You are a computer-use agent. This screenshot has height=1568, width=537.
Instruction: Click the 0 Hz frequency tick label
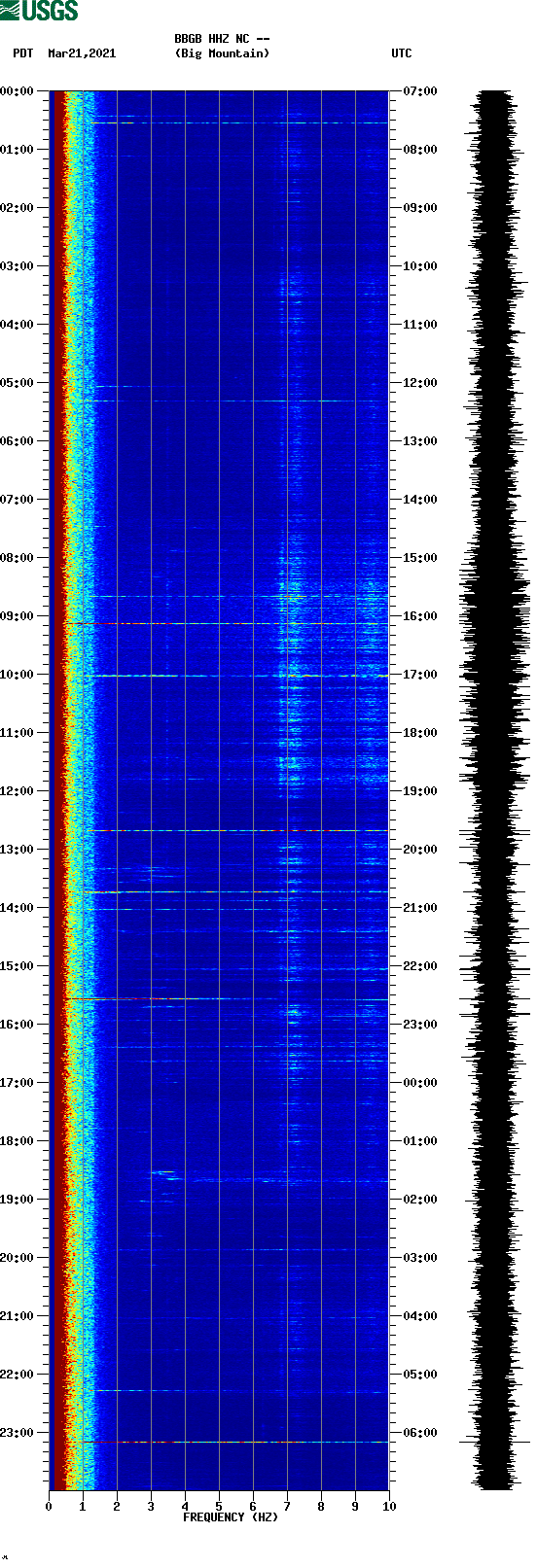tap(49, 1507)
